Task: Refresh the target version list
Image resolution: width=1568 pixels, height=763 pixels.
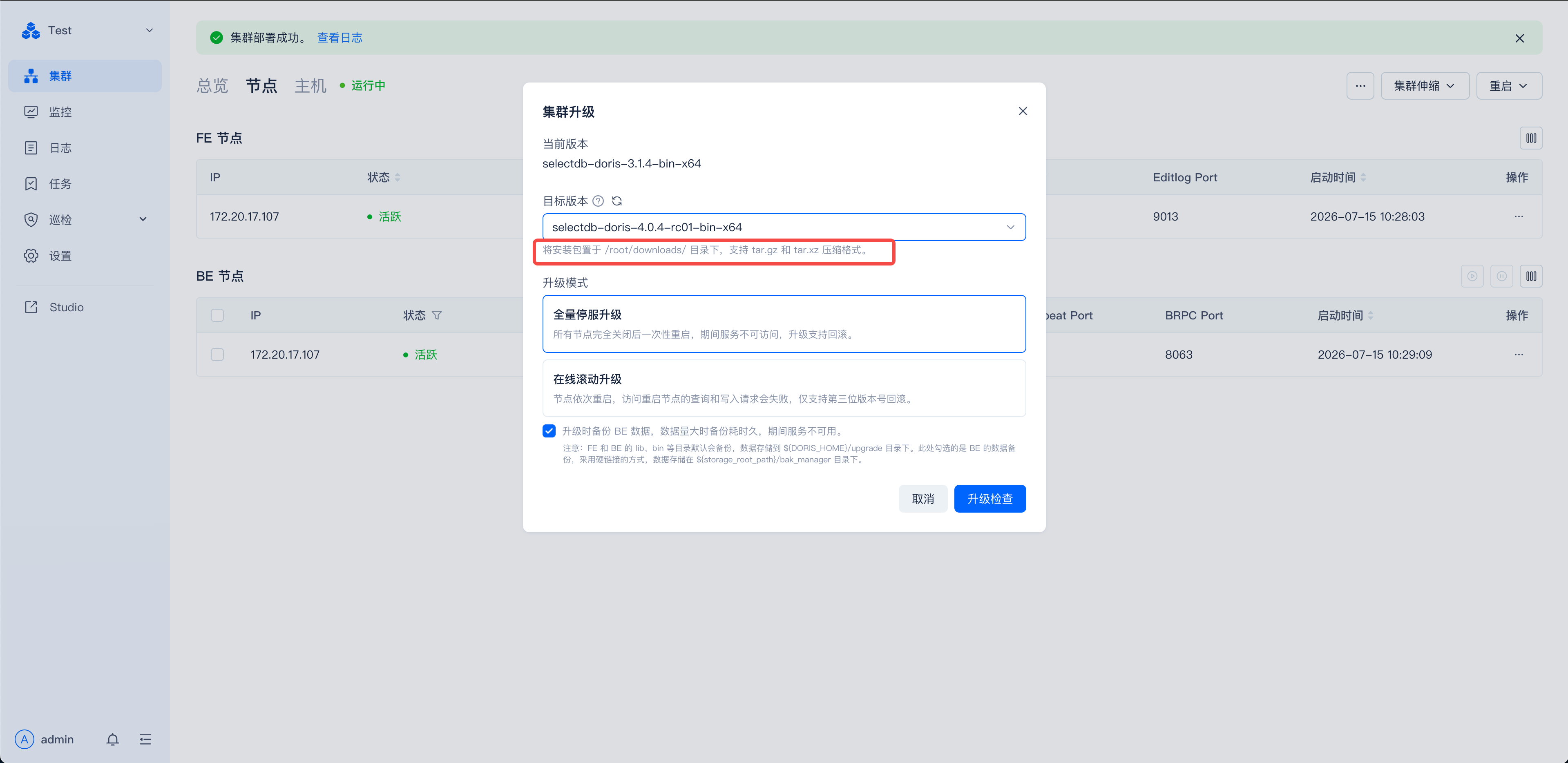Action: click(616, 201)
